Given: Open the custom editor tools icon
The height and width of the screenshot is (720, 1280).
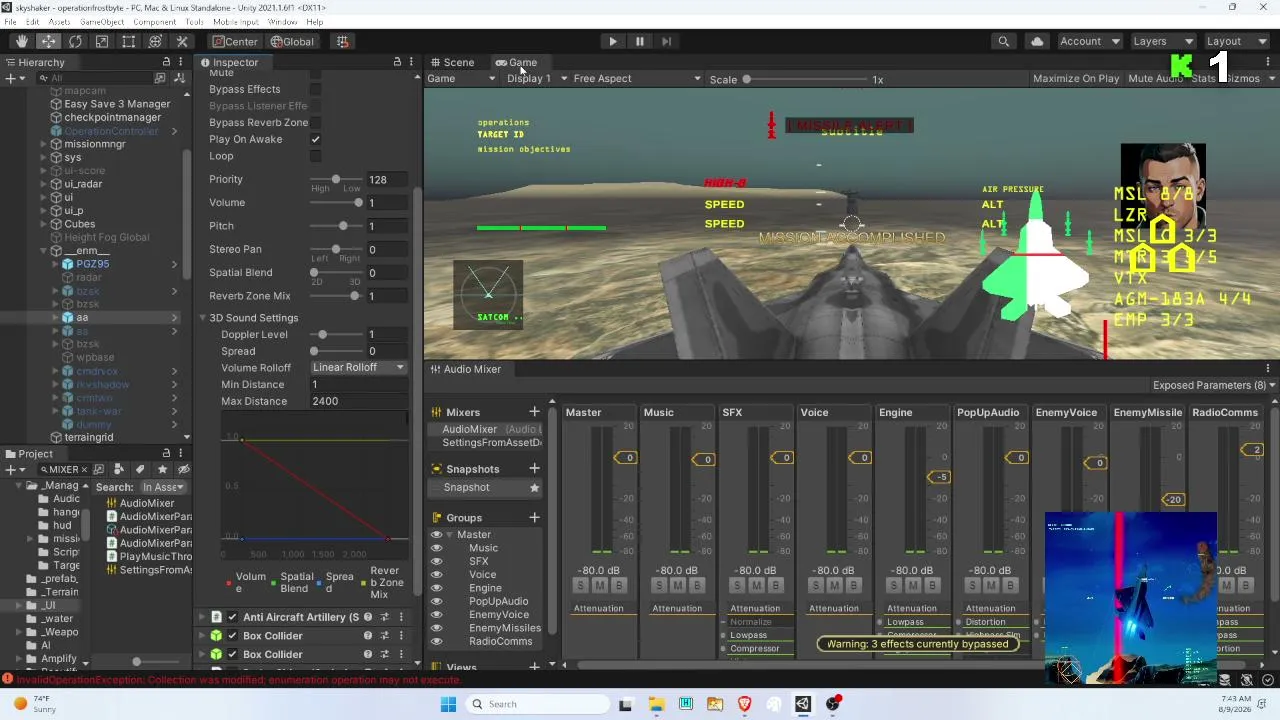Looking at the screenshot, I should [182, 41].
